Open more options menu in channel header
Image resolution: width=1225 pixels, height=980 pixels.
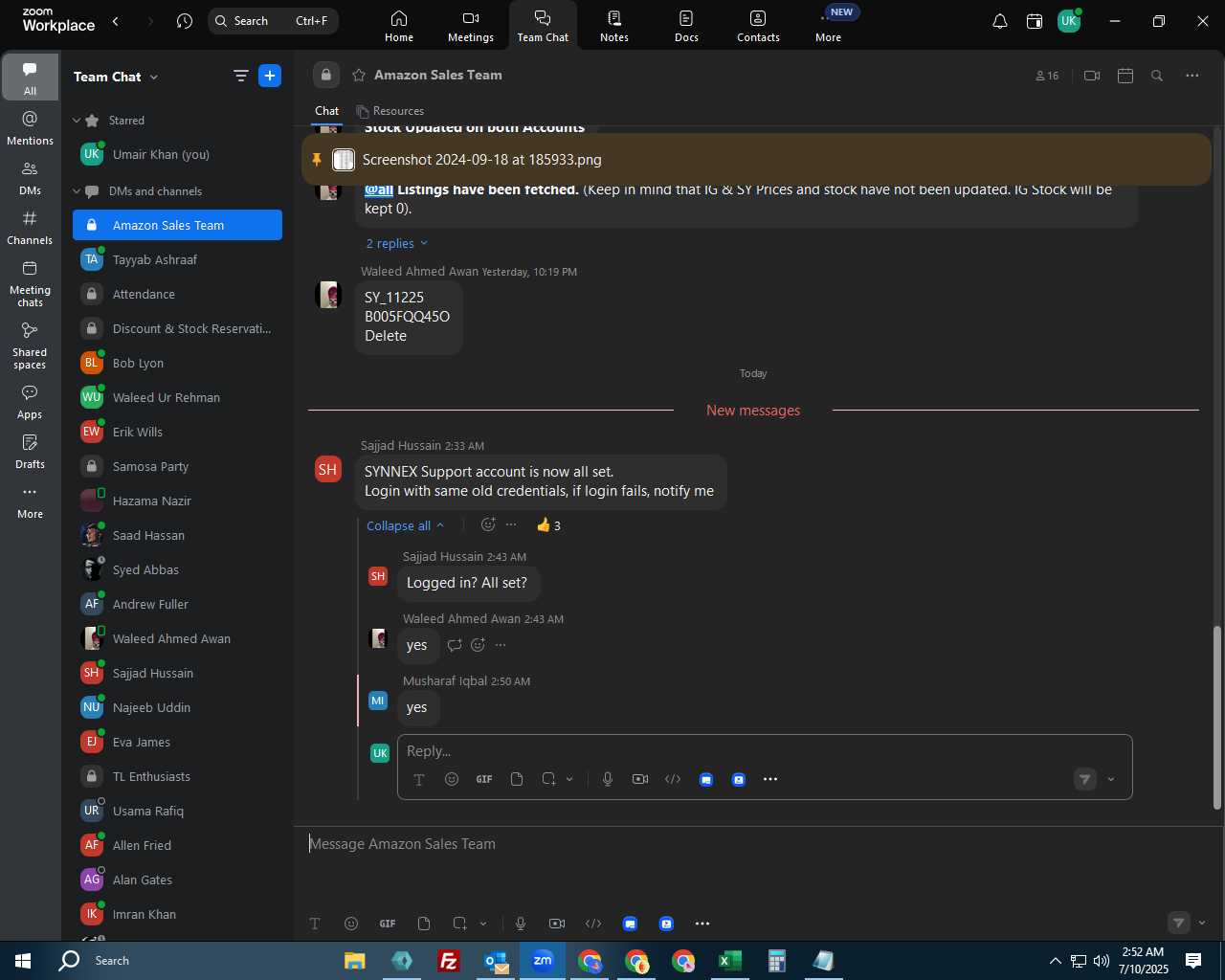[x=1192, y=76]
